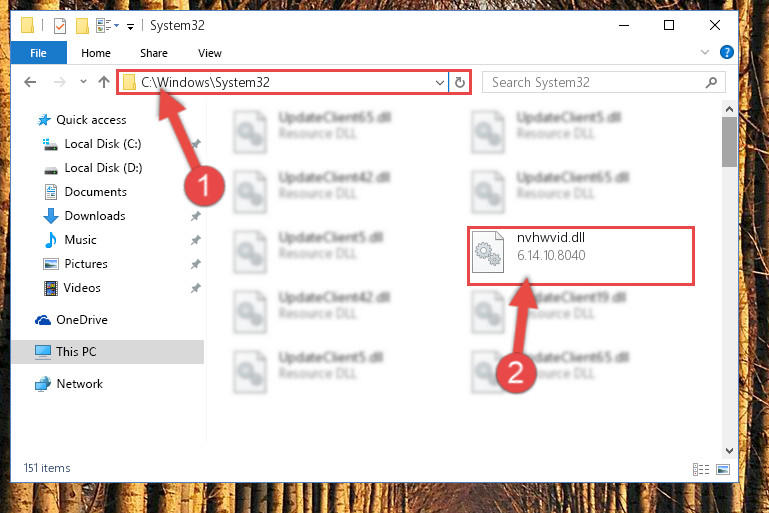Expand the ribbon with chevron
This screenshot has width=769, height=513.
coord(705,52)
